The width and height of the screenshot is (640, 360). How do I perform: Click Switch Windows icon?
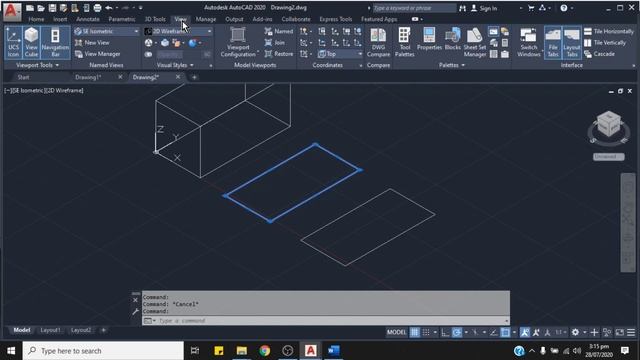coord(529,42)
